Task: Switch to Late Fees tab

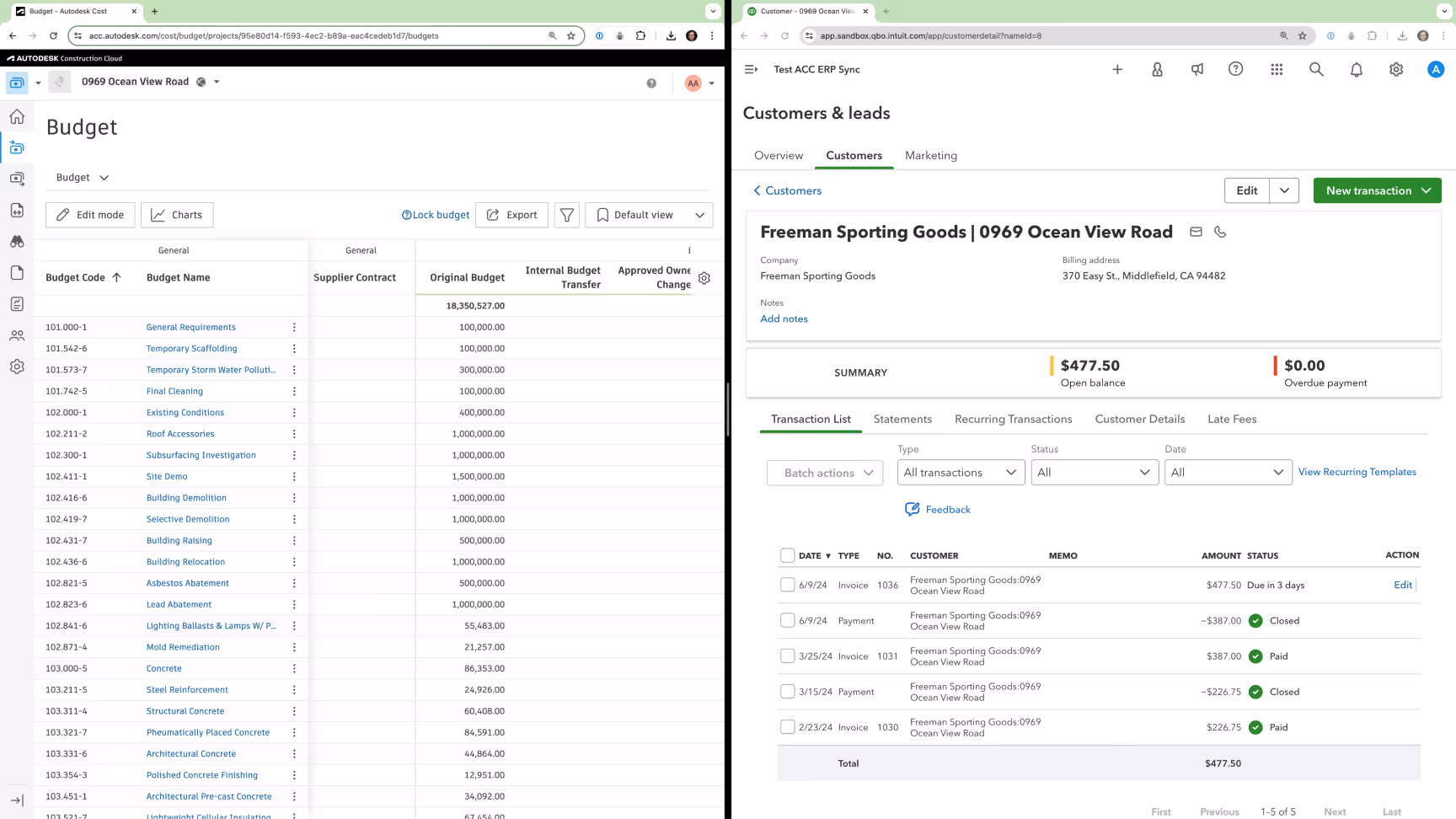Action: [1232, 419]
